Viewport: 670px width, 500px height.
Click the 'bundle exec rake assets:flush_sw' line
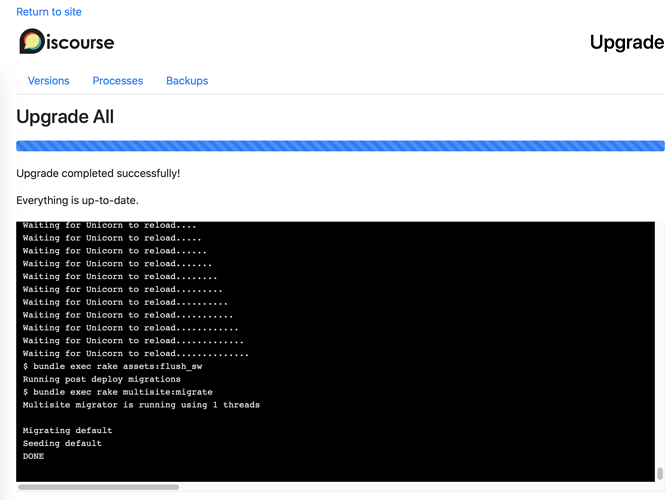(x=112, y=366)
